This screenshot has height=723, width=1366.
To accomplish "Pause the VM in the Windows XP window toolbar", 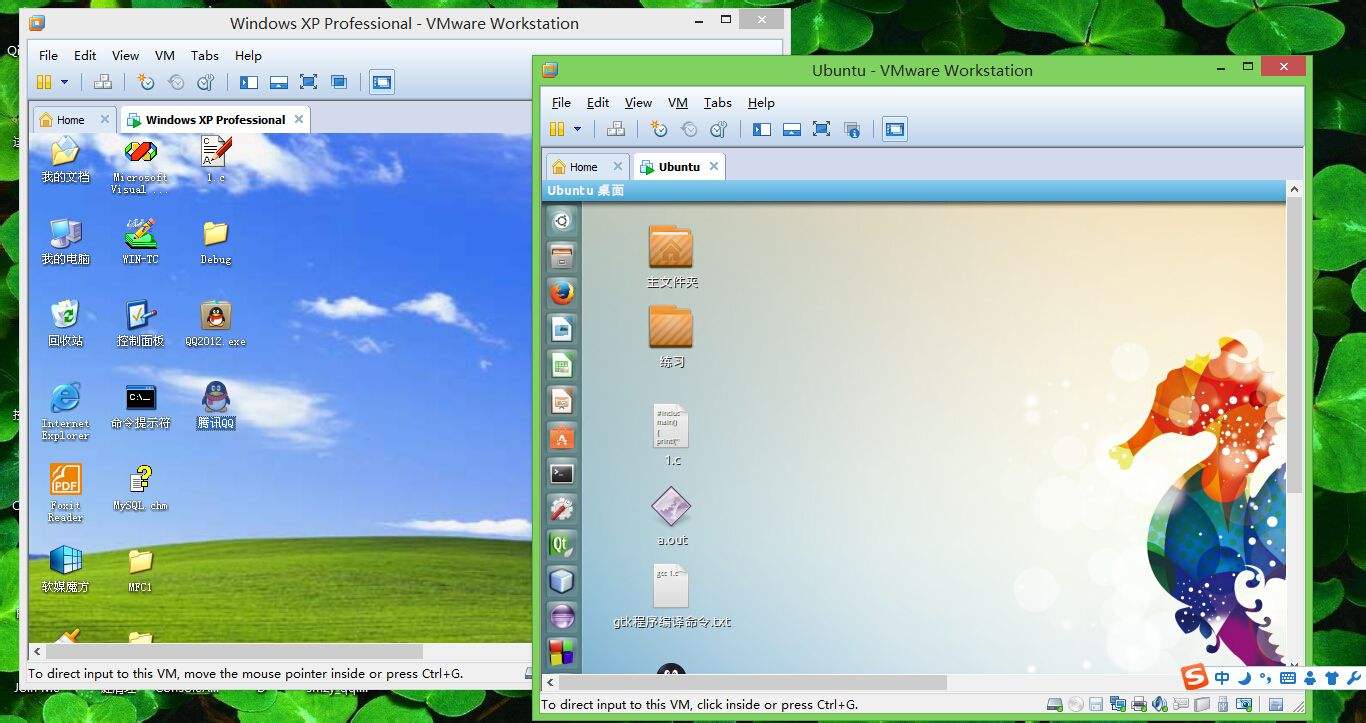I will pyautogui.click(x=44, y=82).
